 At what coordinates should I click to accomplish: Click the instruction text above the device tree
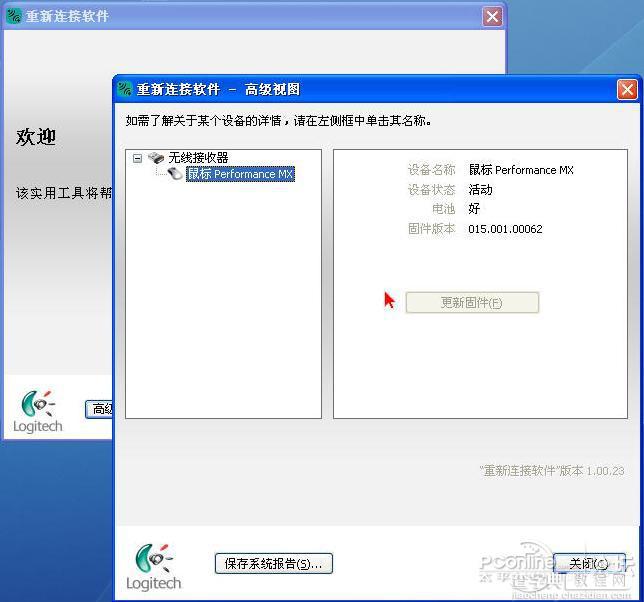coord(278,121)
